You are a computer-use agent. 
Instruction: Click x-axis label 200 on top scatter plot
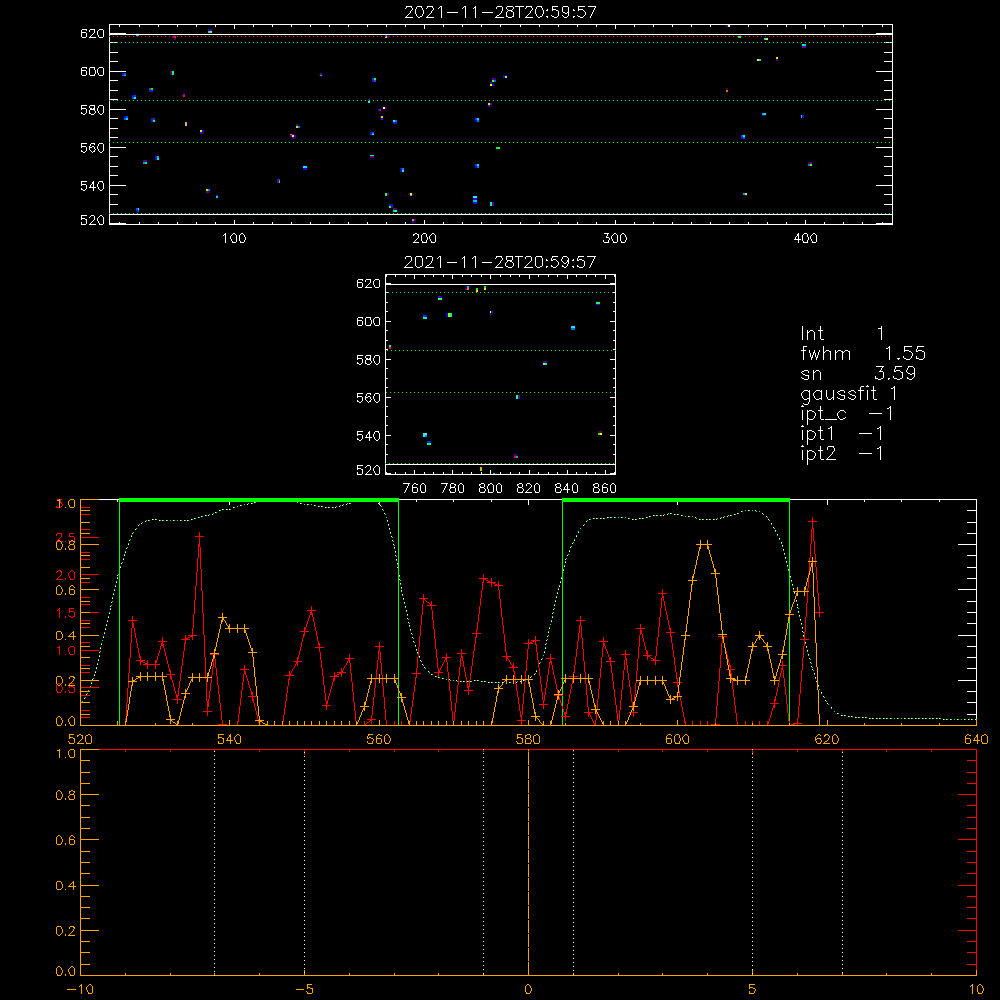point(424,239)
